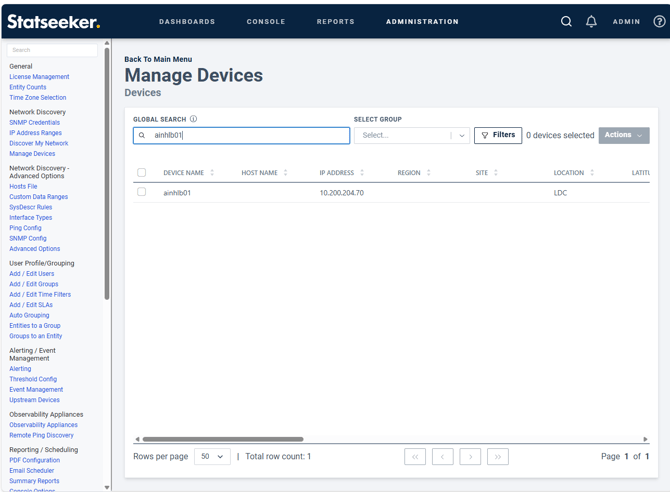670x492 pixels.
Task: Open Remote Ping Discovery link
Action: click(x=41, y=435)
